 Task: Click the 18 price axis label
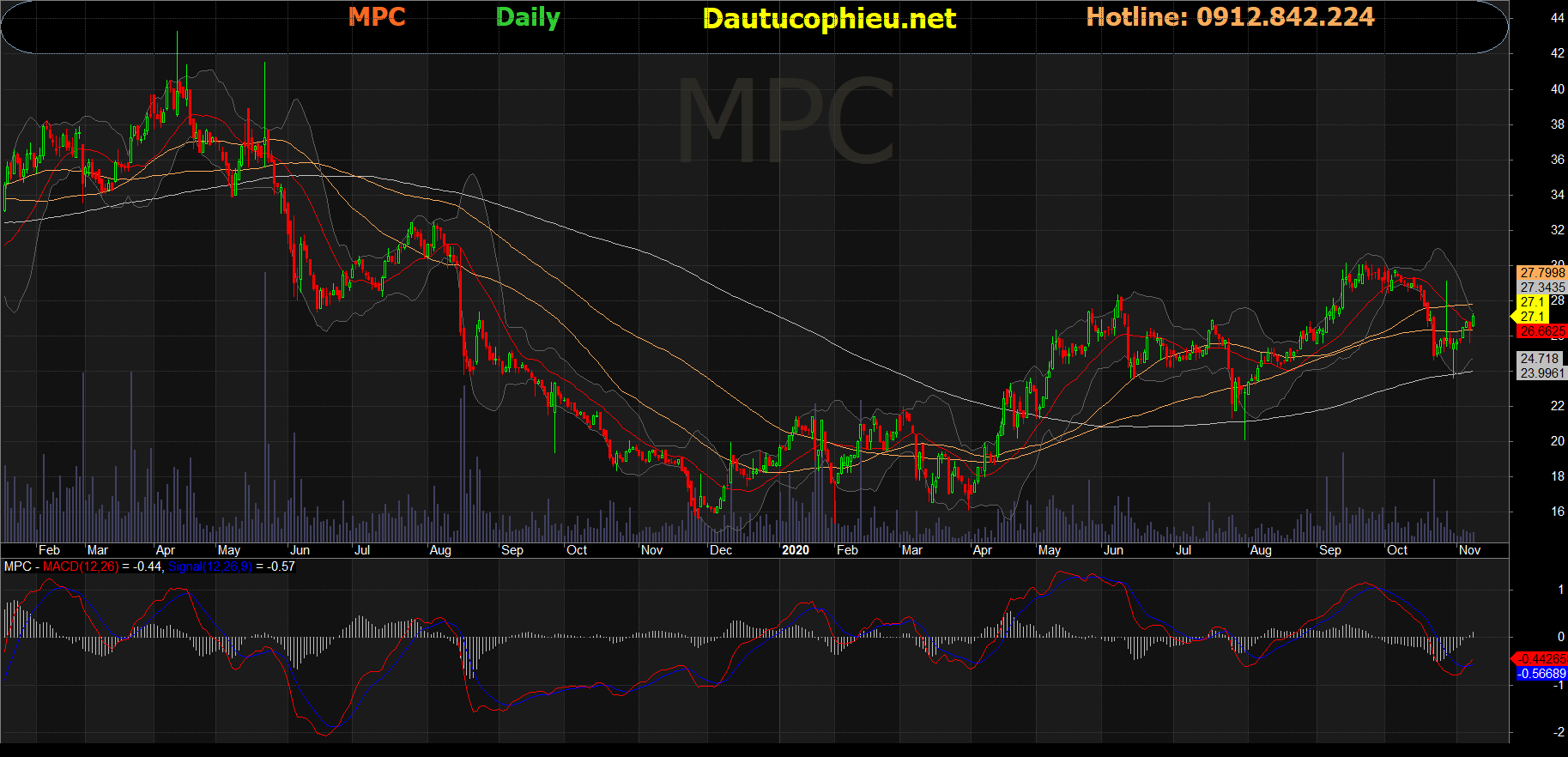tap(1558, 476)
